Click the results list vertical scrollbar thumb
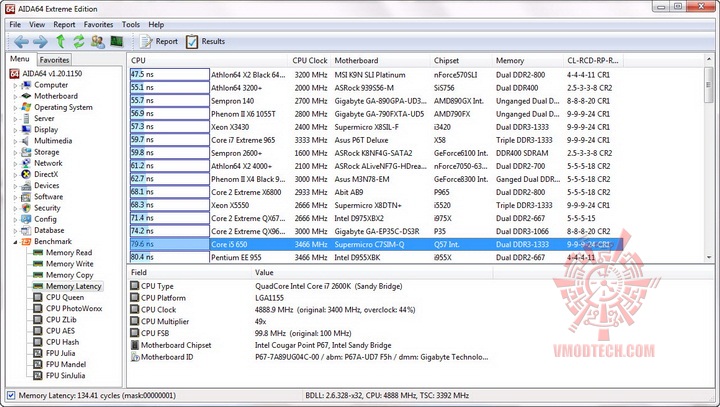720x407 pixels. [x=710, y=85]
